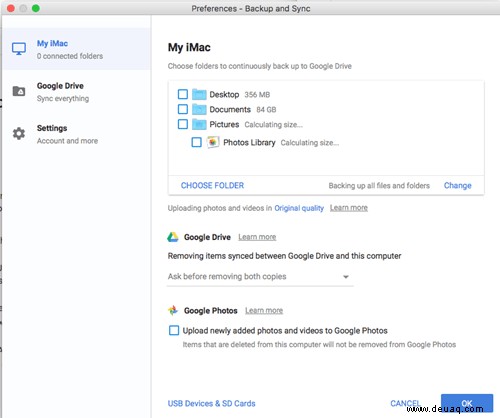Click the Desktop folder name
This screenshot has height=418, width=500.
[x=224, y=95]
